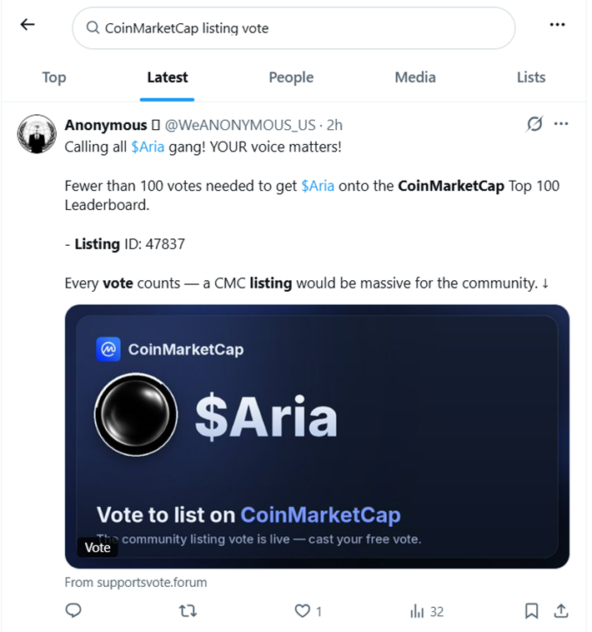Open the search options three-dot menu
This screenshot has height=632, width=592.
tap(557, 25)
